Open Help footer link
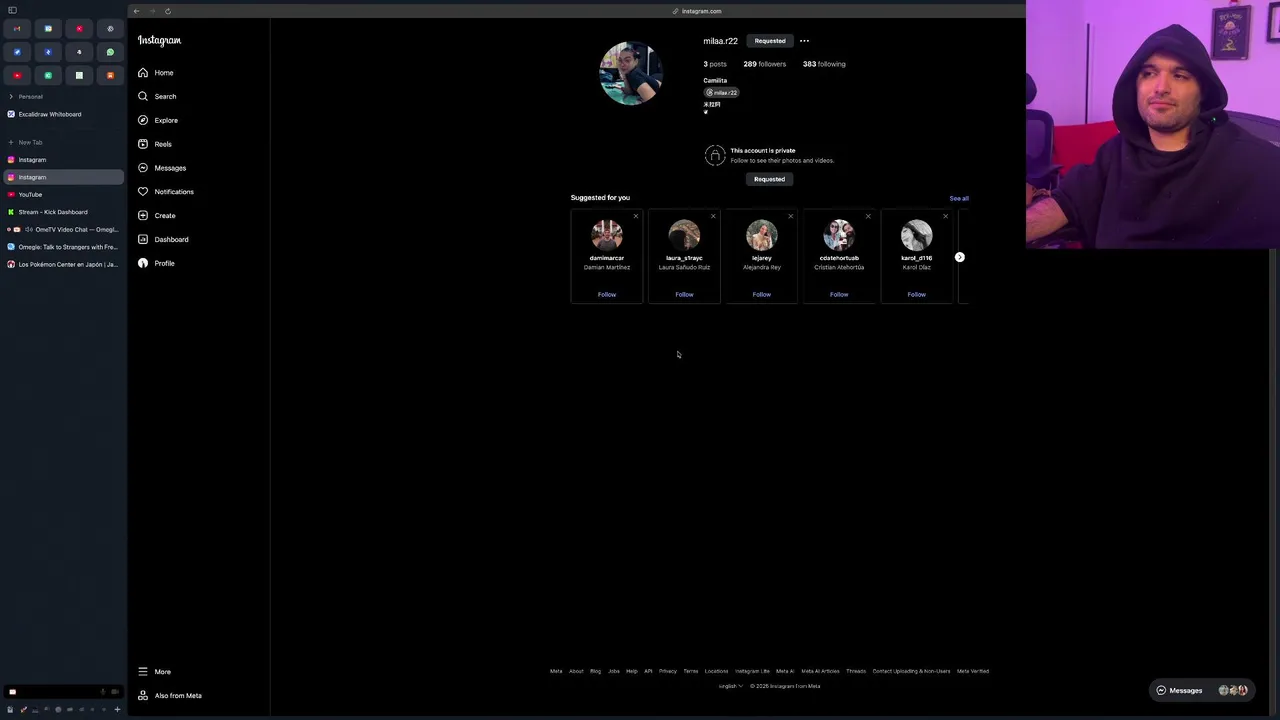The width and height of the screenshot is (1280, 720). [x=632, y=672]
